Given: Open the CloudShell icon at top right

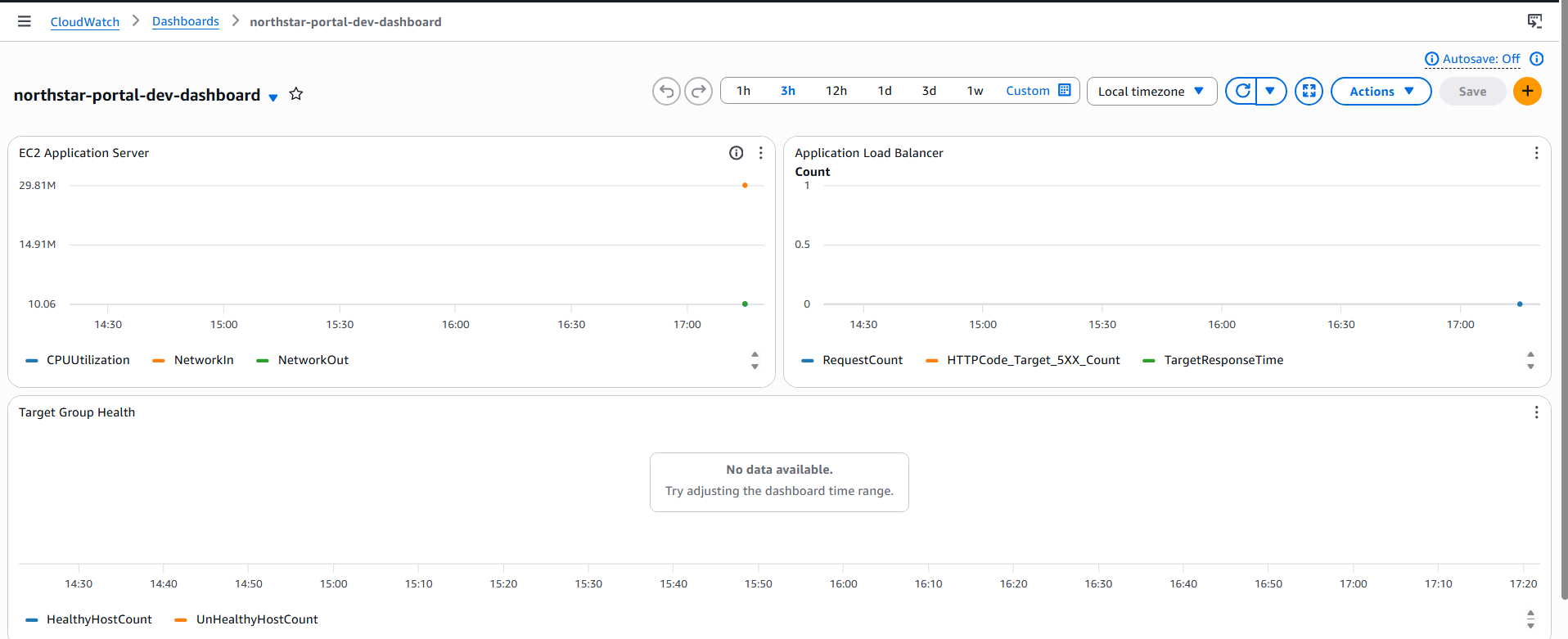Looking at the screenshot, I should pos(1534,21).
